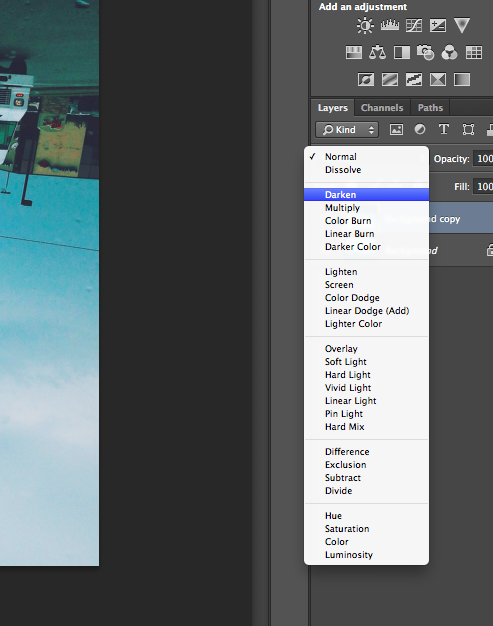Add a Color Balance adjustment

click(x=377, y=53)
